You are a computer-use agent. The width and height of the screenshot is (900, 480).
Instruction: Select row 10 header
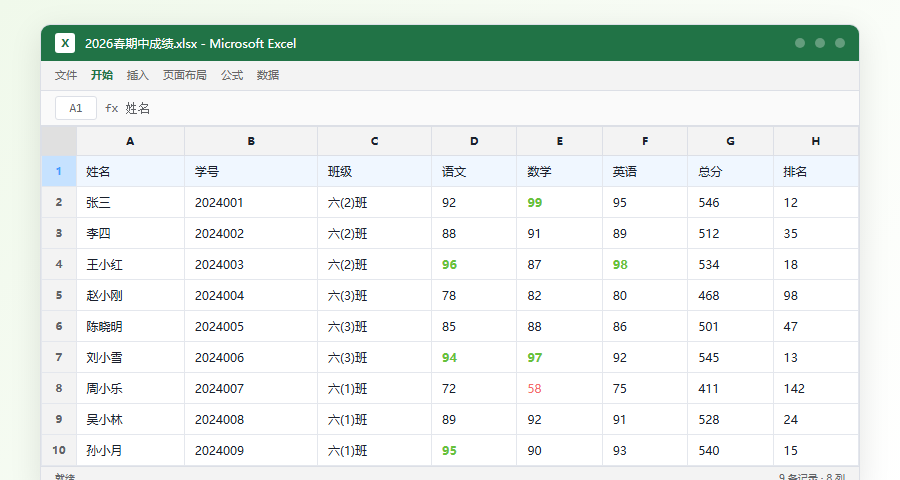59,450
